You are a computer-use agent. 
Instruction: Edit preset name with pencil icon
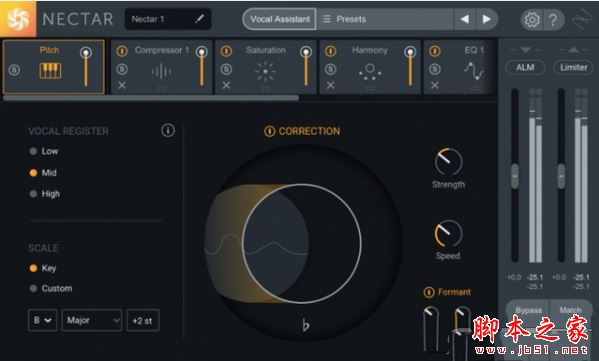click(199, 19)
